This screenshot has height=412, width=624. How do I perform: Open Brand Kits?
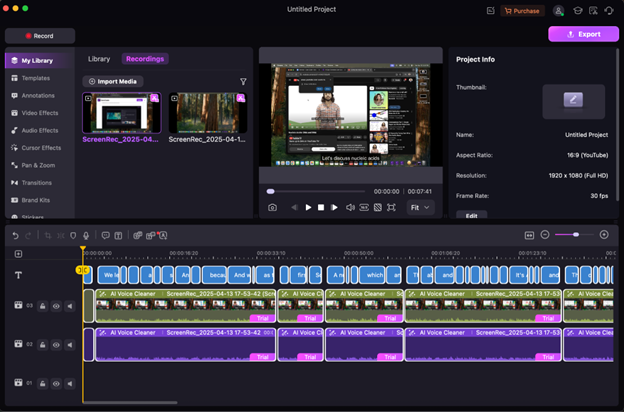[36, 200]
